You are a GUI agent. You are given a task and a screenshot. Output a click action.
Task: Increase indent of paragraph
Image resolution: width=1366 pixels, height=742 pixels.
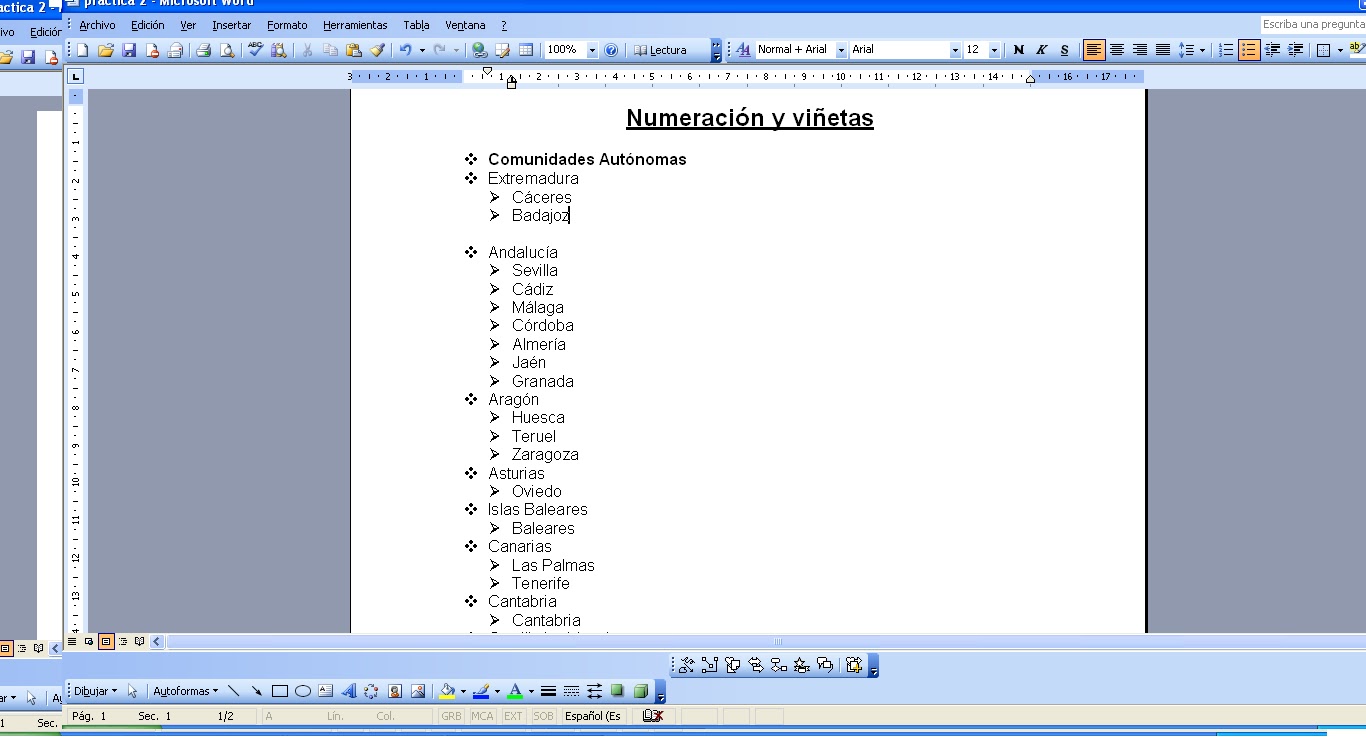[1295, 50]
